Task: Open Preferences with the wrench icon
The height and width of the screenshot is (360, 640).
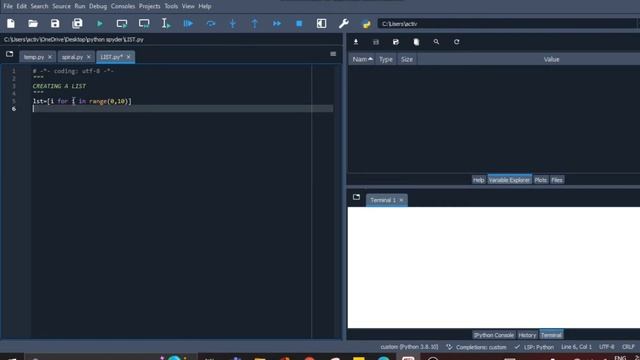Action: click(x=344, y=24)
